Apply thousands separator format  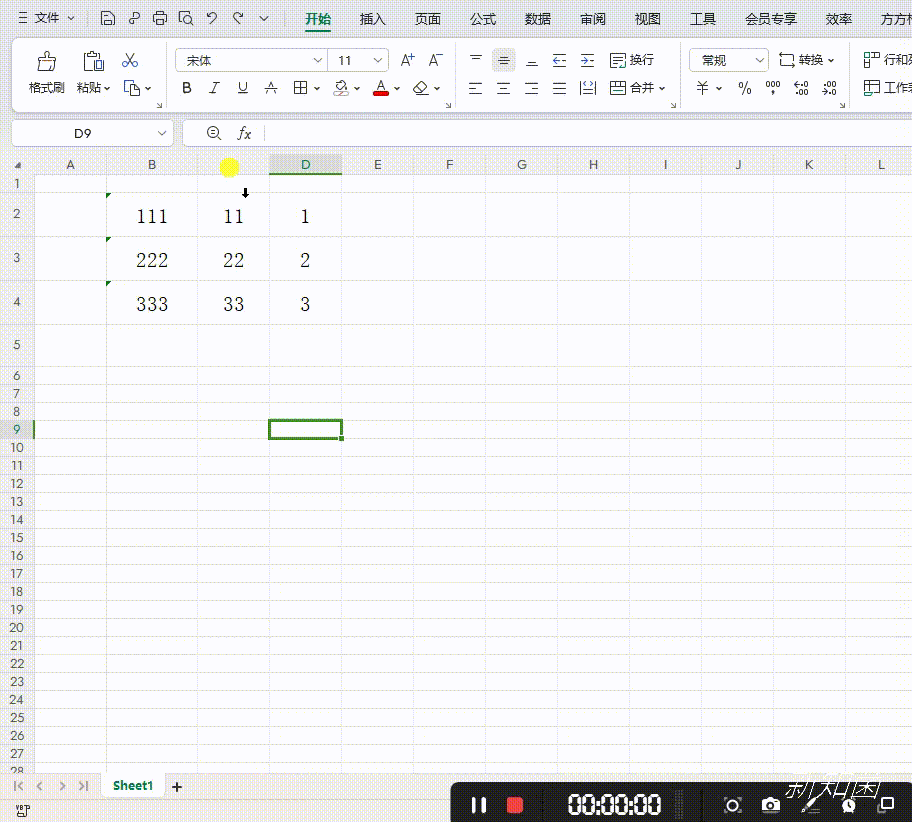(773, 88)
